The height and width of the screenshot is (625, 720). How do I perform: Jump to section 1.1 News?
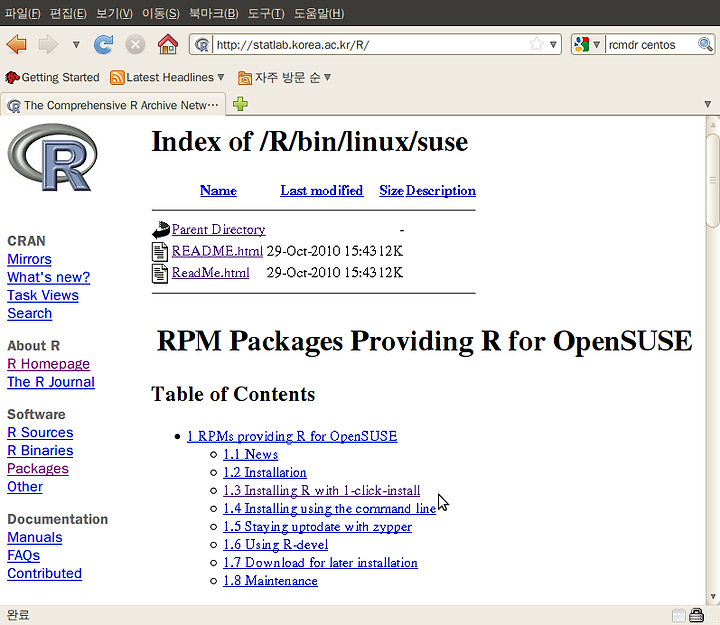251,454
